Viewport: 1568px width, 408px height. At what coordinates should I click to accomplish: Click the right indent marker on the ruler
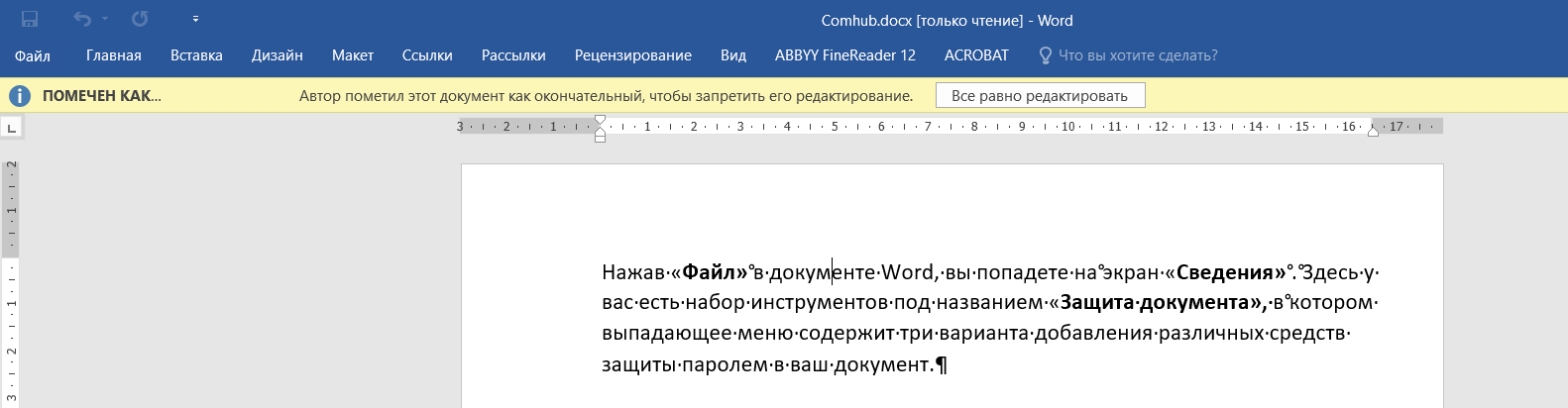1373,131
